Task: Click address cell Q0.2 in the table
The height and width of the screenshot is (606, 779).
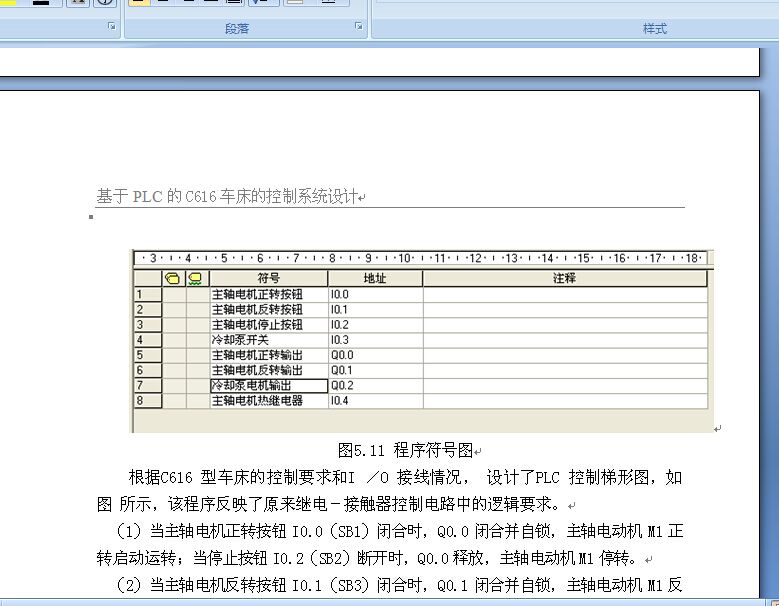Action: coord(376,385)
